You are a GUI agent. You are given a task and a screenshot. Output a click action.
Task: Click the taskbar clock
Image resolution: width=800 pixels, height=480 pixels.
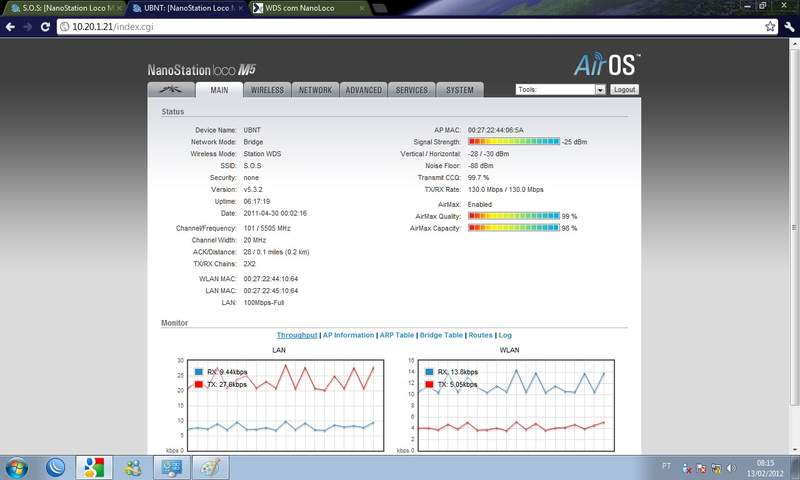[765, 468]
